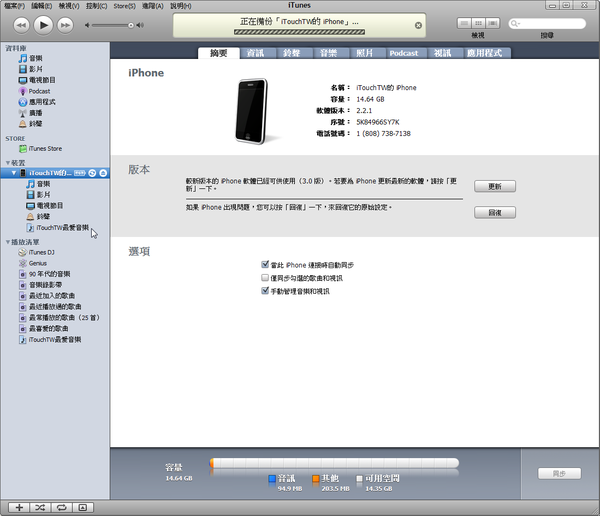Open the 控制(C) menu
The width and height of the screenshot is (600, 516).
(x=96, y=6)
